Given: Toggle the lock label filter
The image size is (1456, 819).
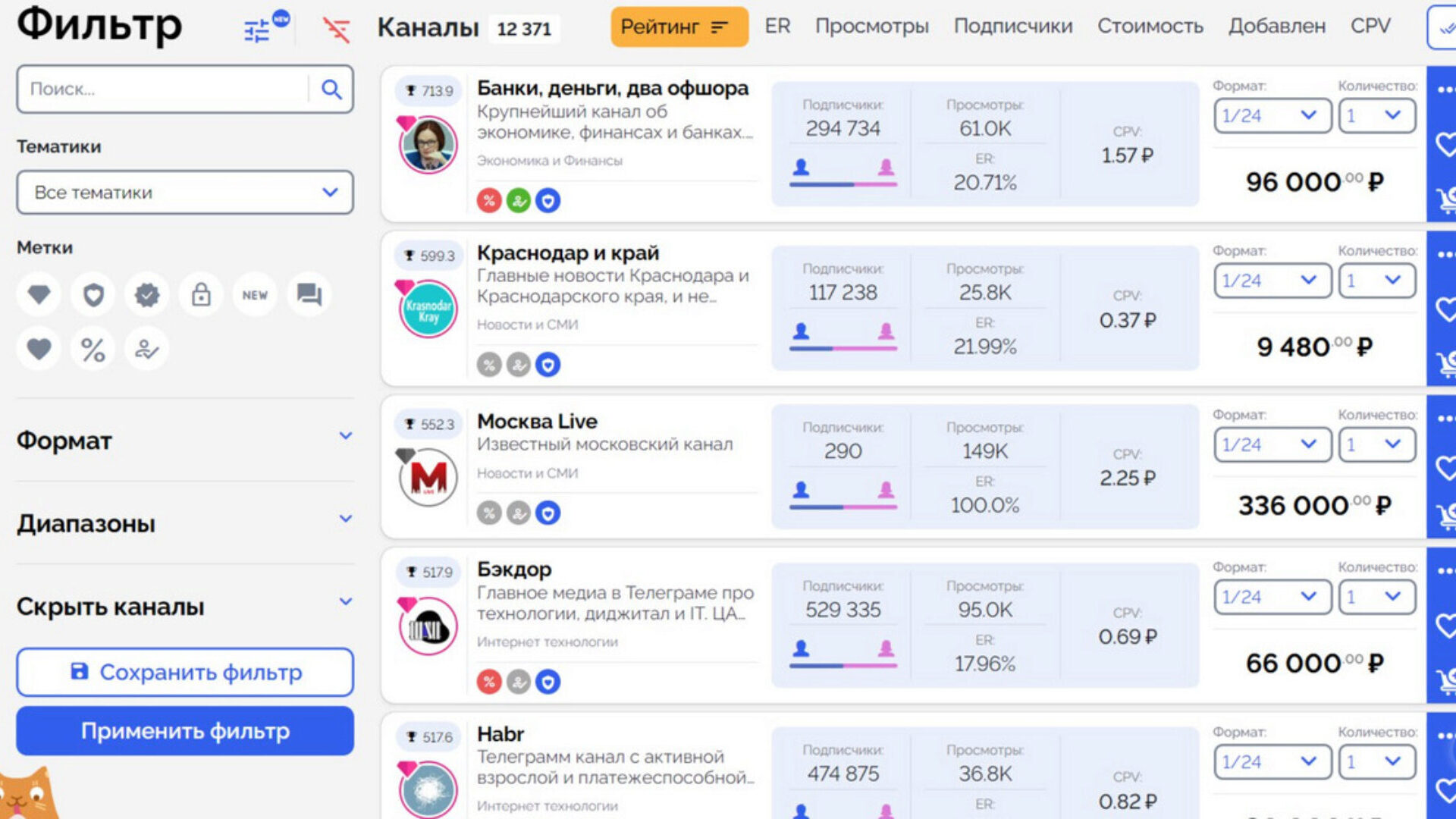Looking at the screenshot, I should point(201,295).
